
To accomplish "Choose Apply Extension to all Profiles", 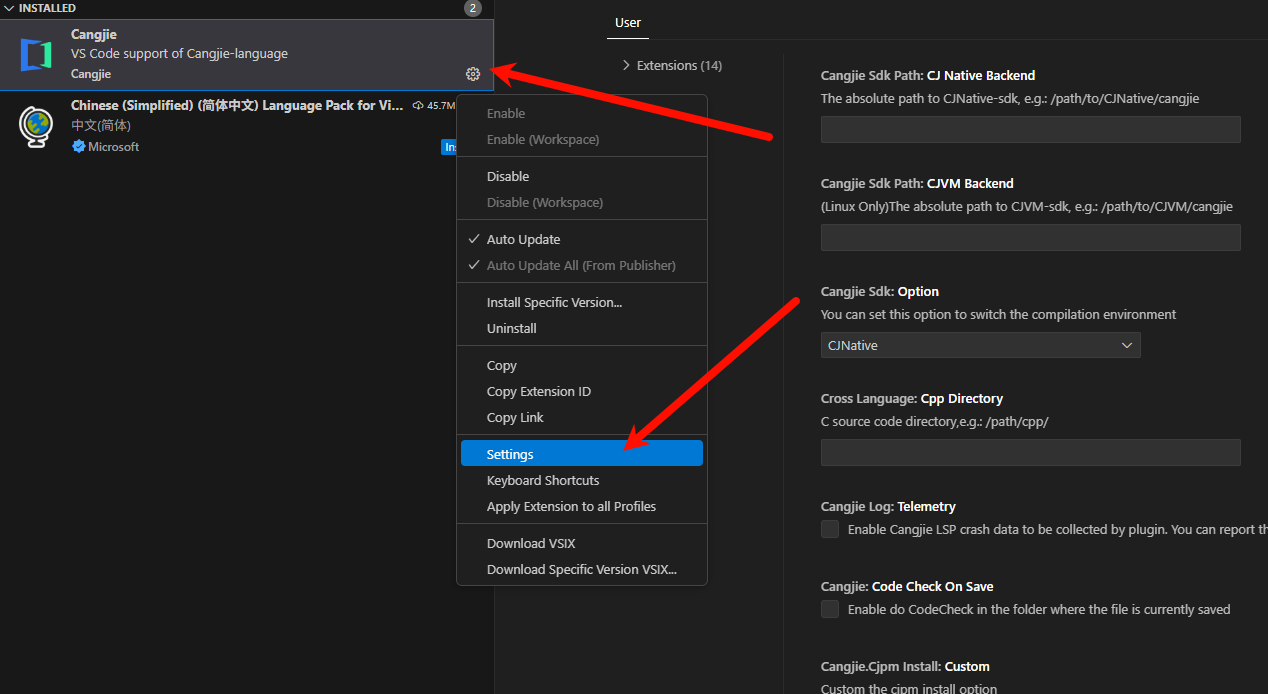I will (x=582, y=506).
